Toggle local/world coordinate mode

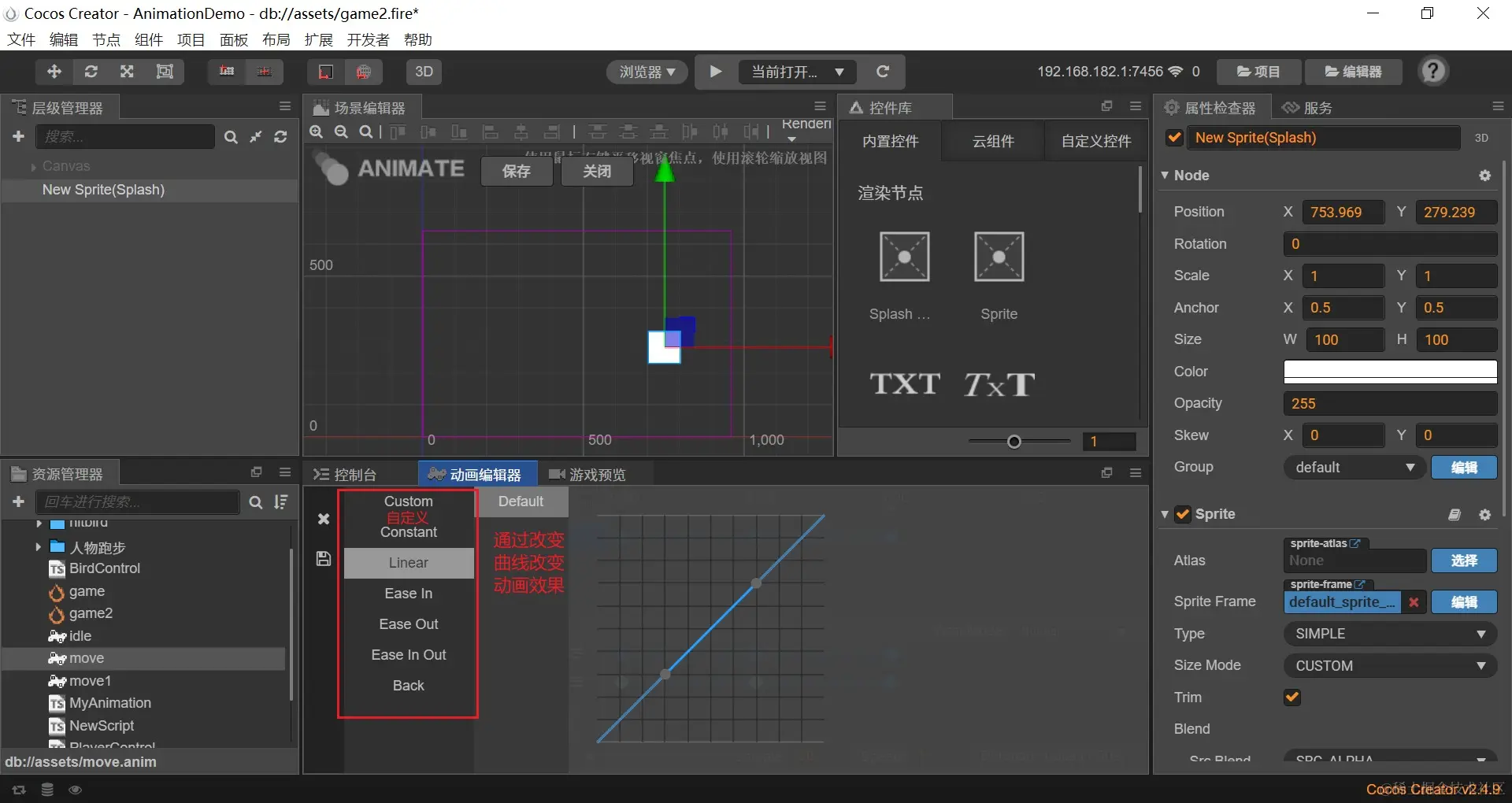point(264,72)
